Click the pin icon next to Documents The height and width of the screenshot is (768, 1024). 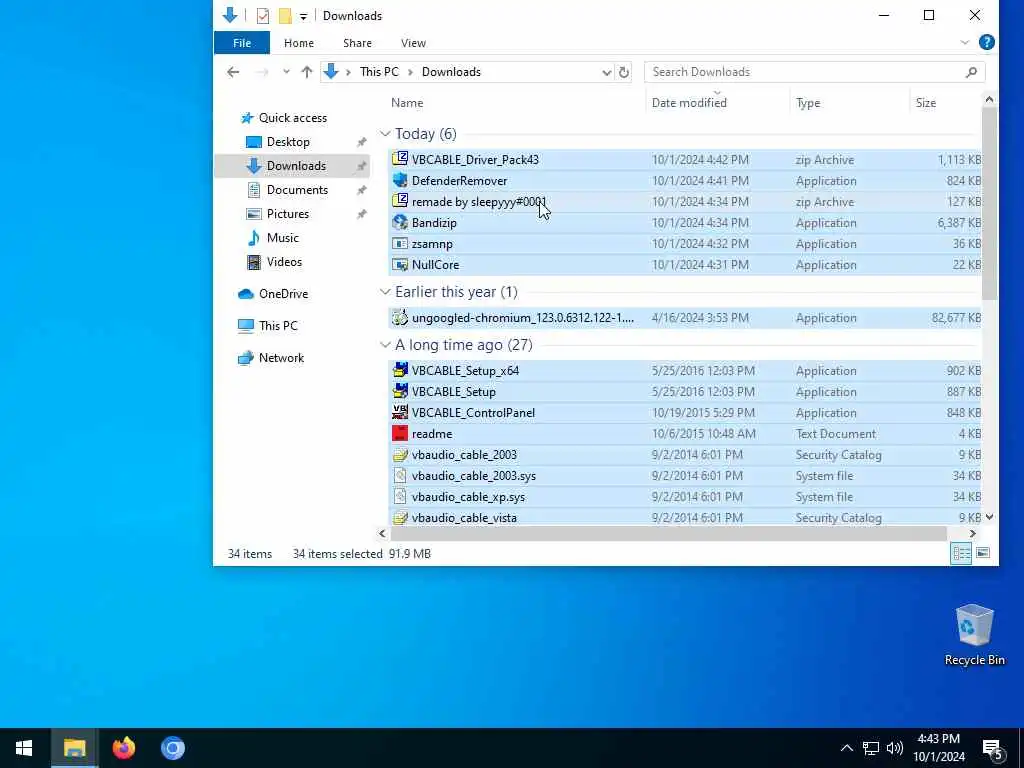361,190
